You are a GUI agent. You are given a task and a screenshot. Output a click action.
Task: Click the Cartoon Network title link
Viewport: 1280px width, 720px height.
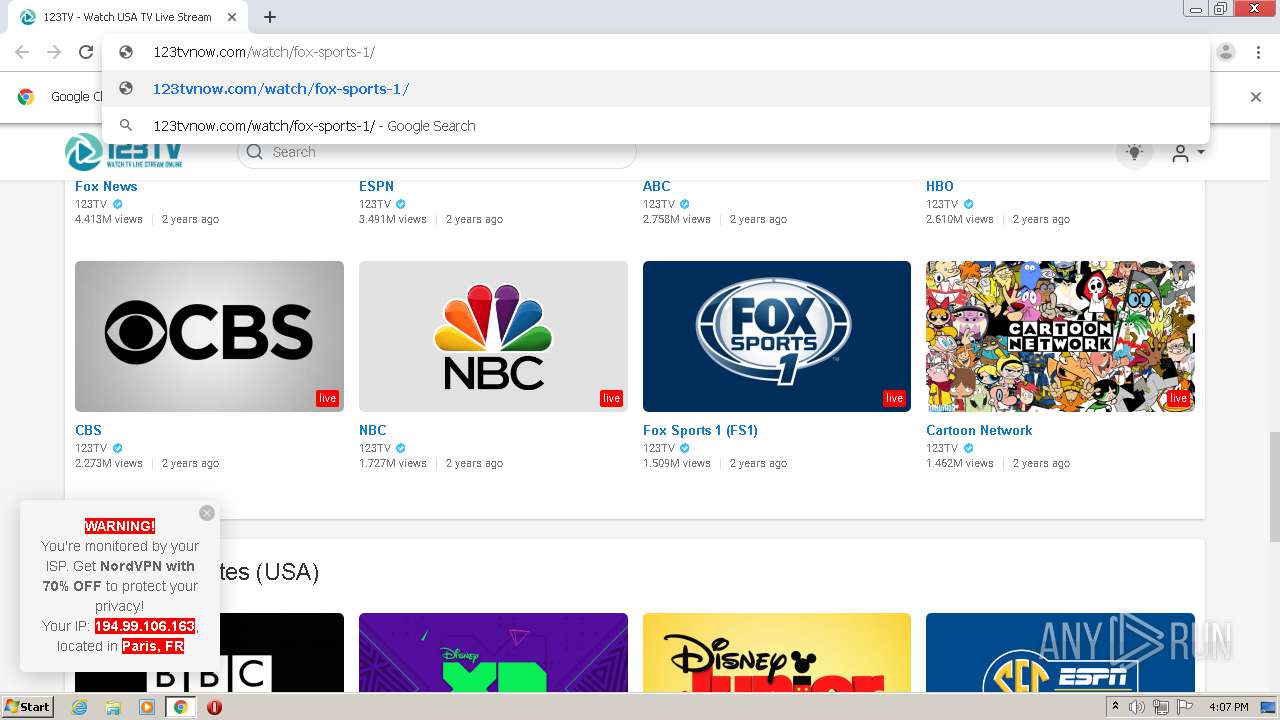979,430
